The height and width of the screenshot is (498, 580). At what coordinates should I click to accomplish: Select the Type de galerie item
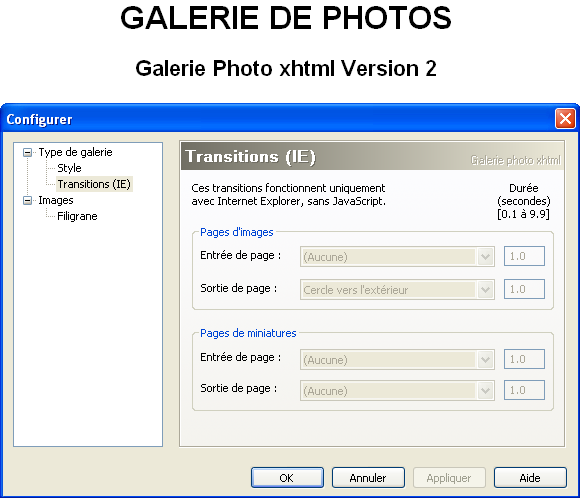coord(75,152)
